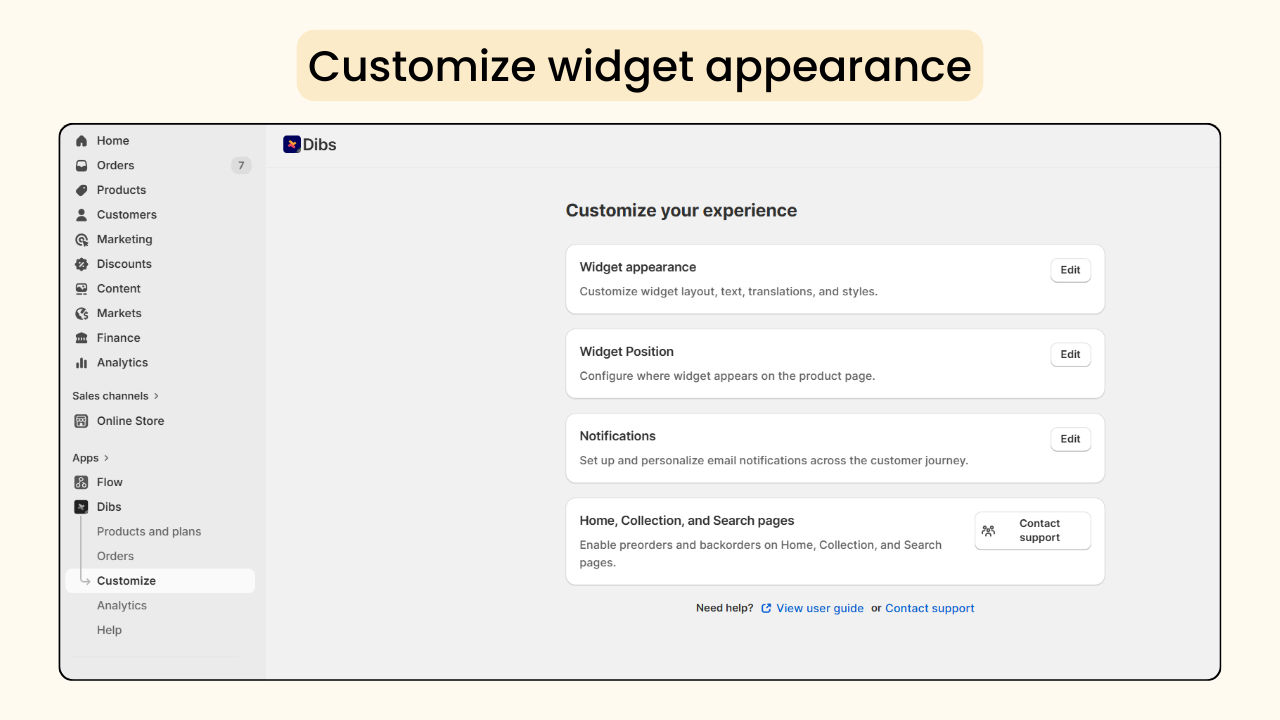Screen dimensions: 1280x720
Task: Click the Orders count badge showing 7
Action: tap(241, 165)
